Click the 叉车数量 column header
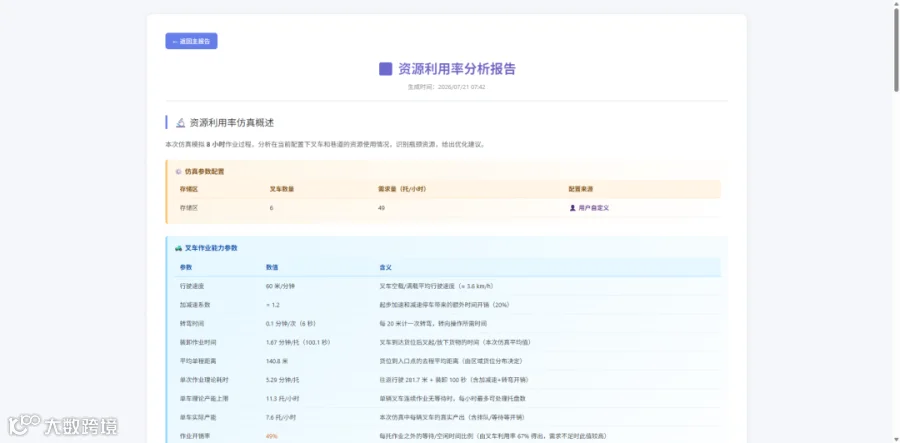This screenshot has height=443, width=900. pos(282,189)
